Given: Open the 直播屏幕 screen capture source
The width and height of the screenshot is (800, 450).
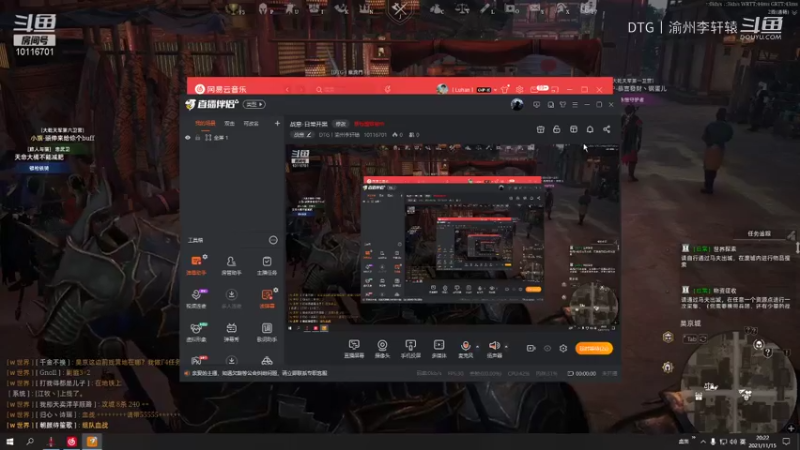Looking at the screenshot, I should 354,348.
